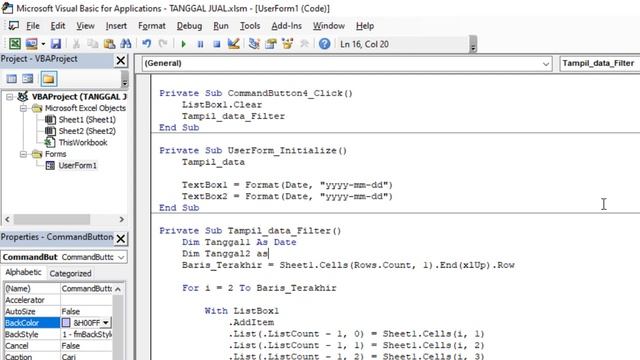
Task: Open the Help menu
Action: (364, 26)
